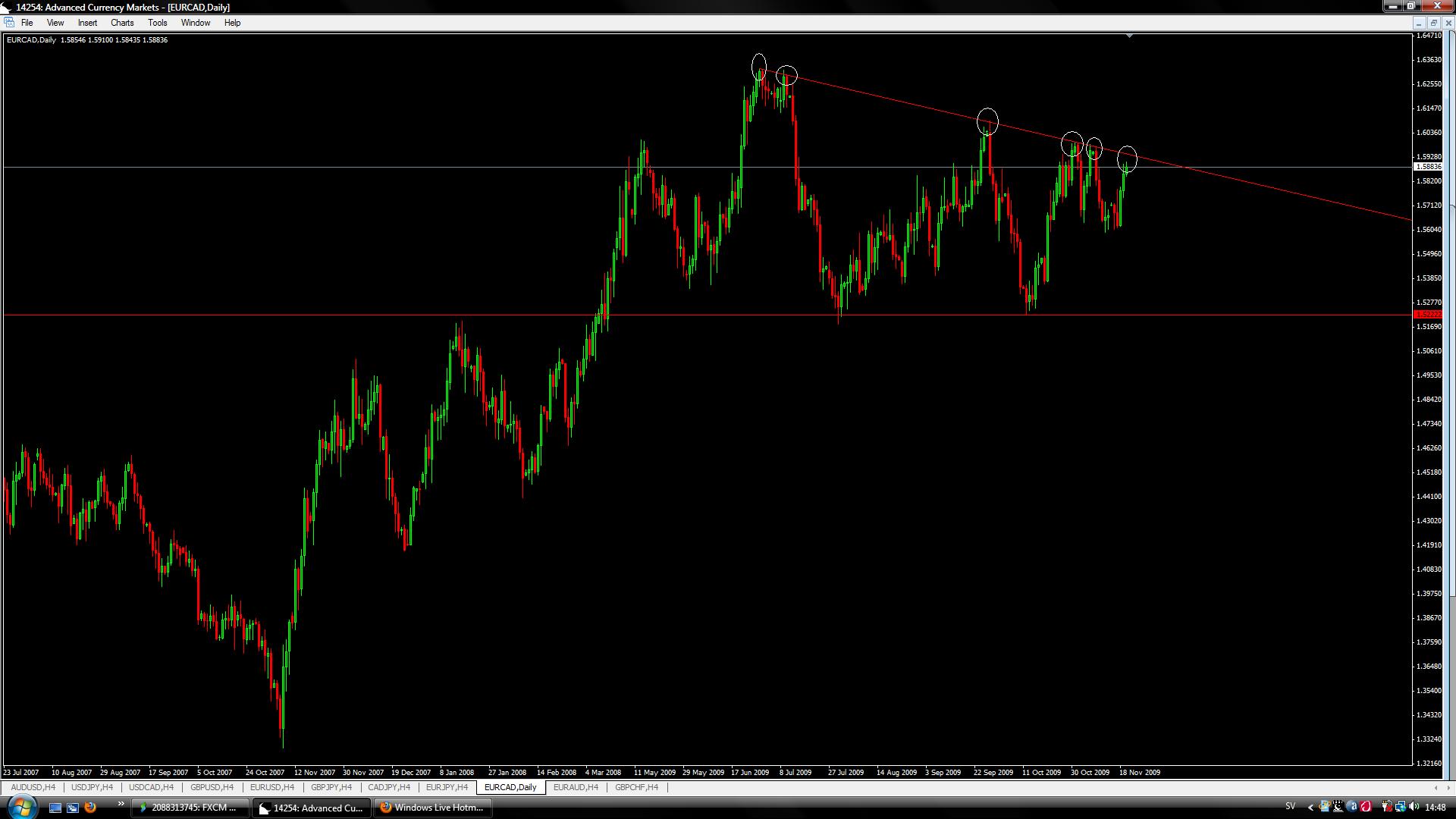Click the power plug tray icon

[x=1386, y=807]
